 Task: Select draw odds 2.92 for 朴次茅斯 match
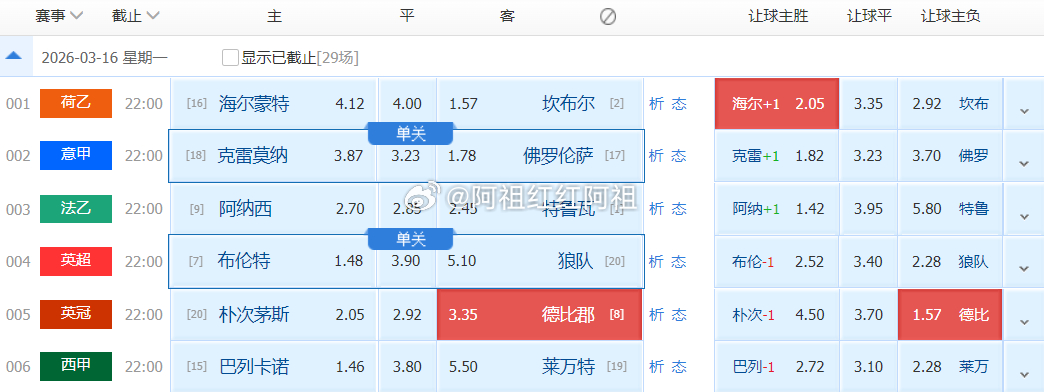(407, 315)
